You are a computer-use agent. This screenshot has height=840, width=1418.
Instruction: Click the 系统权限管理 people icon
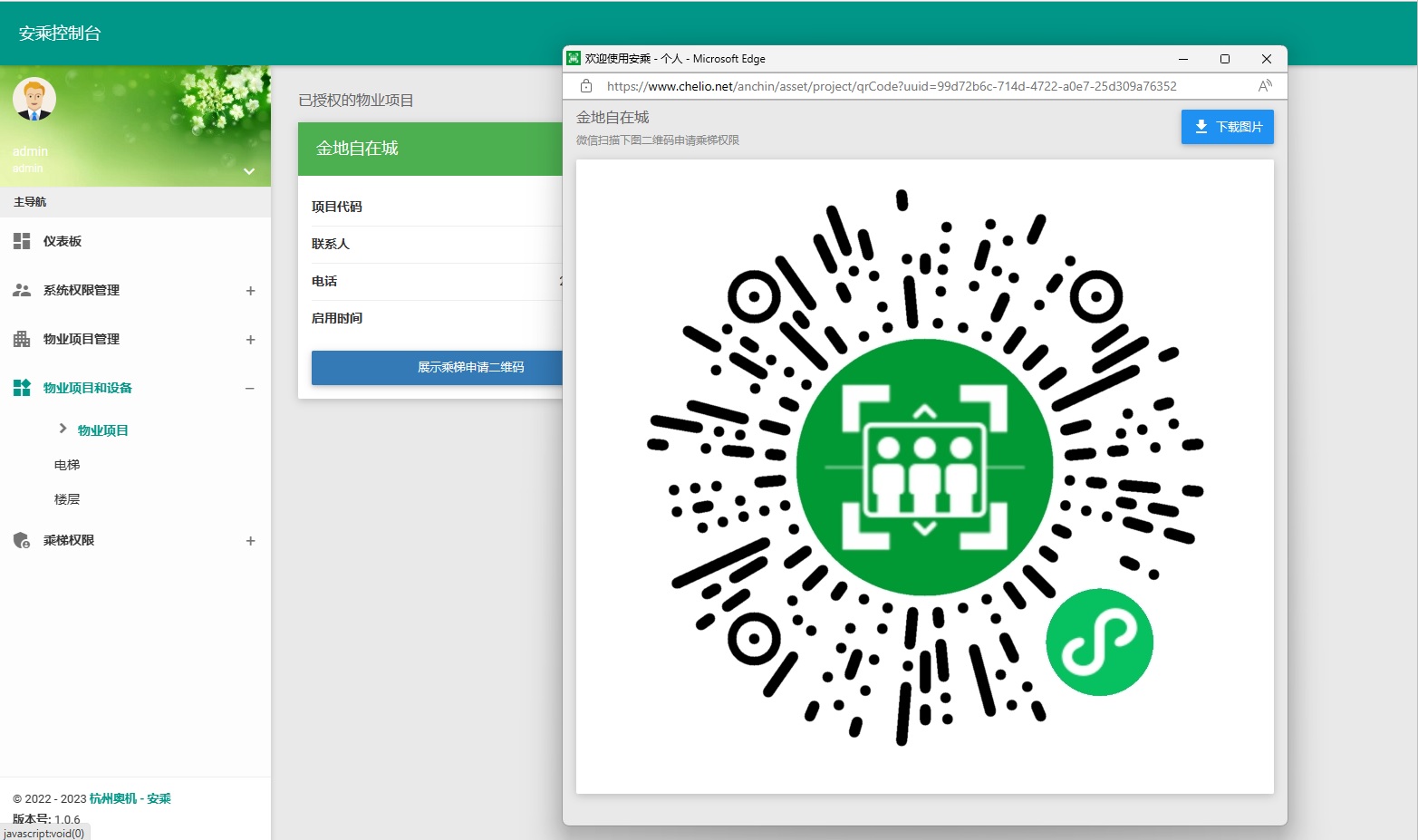coord(22,290)
